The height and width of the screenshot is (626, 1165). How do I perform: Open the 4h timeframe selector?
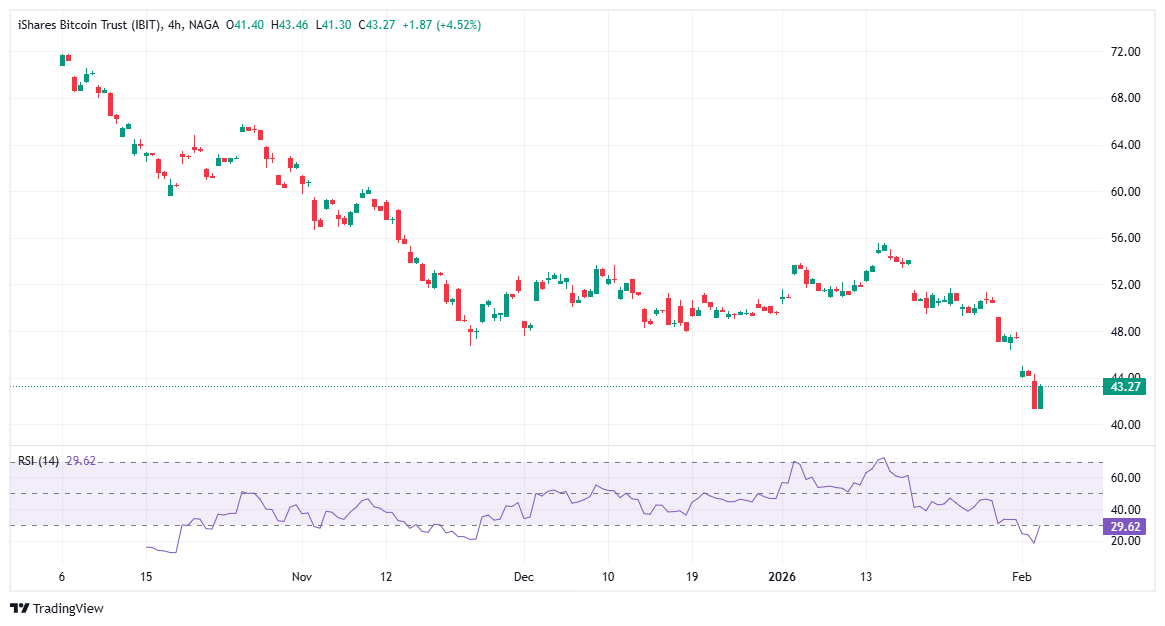[172, 25]
